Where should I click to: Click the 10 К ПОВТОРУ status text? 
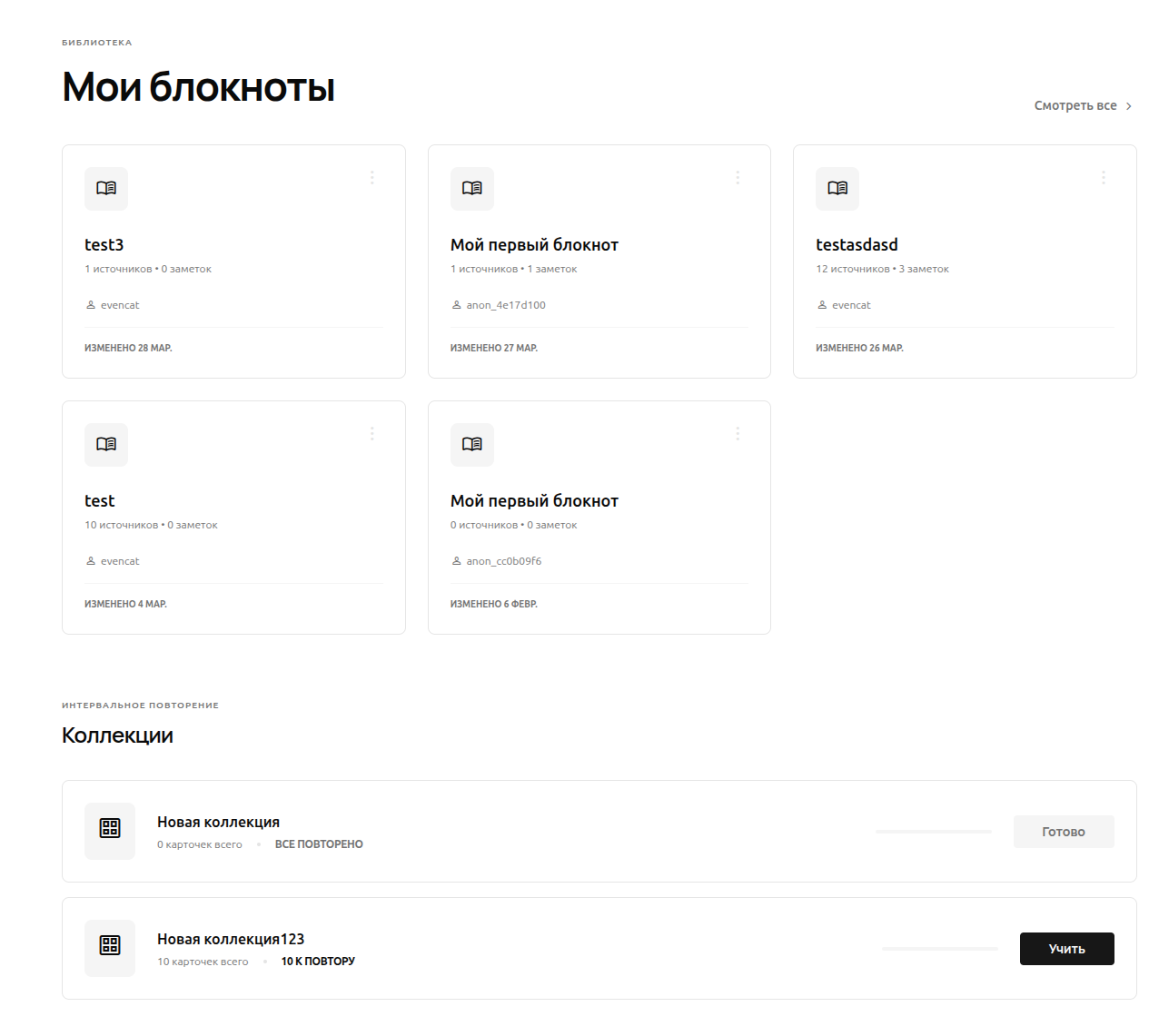pos(318,962)
